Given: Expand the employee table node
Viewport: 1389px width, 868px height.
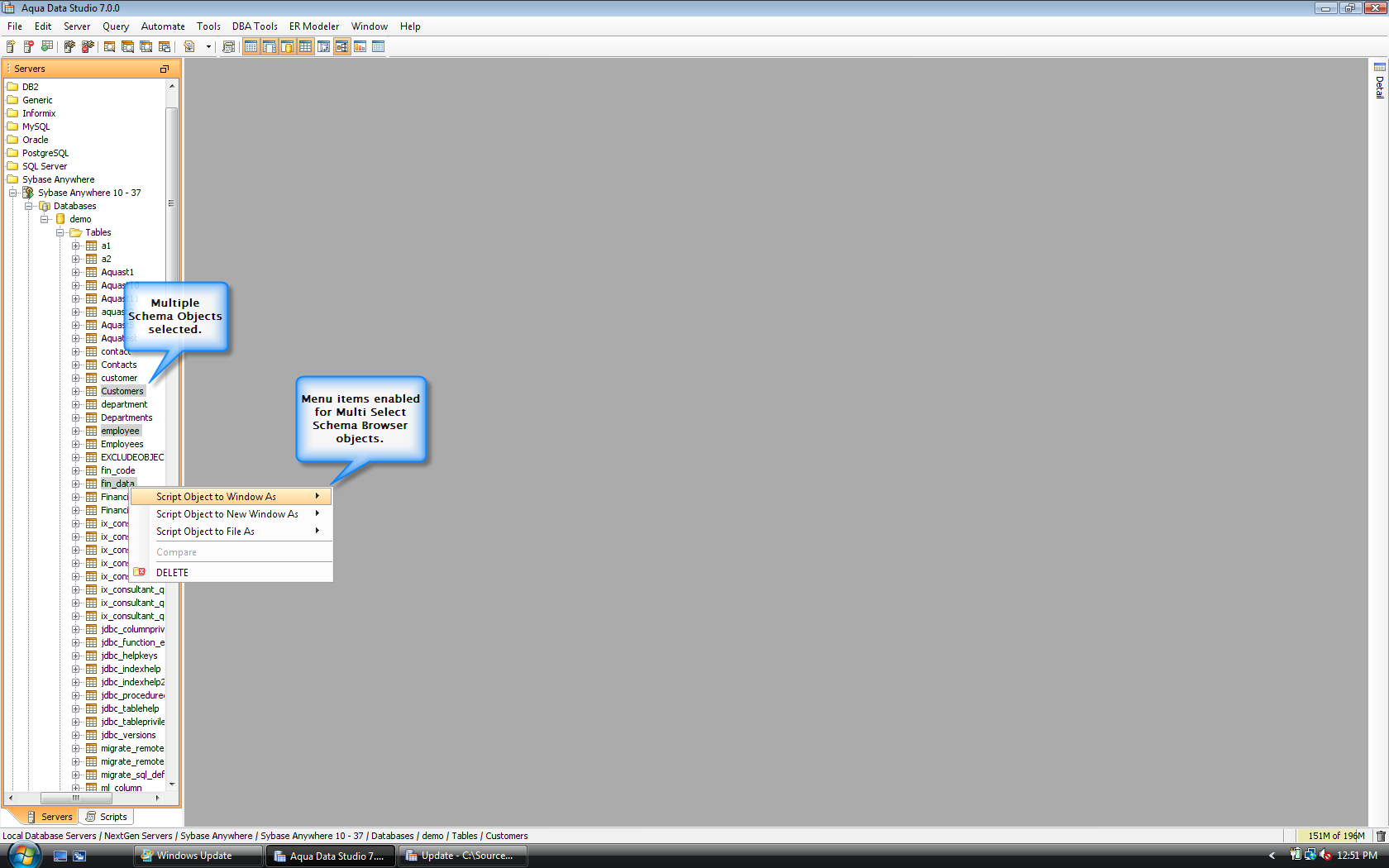Looking at the screenshot, I should click(76, 431).
